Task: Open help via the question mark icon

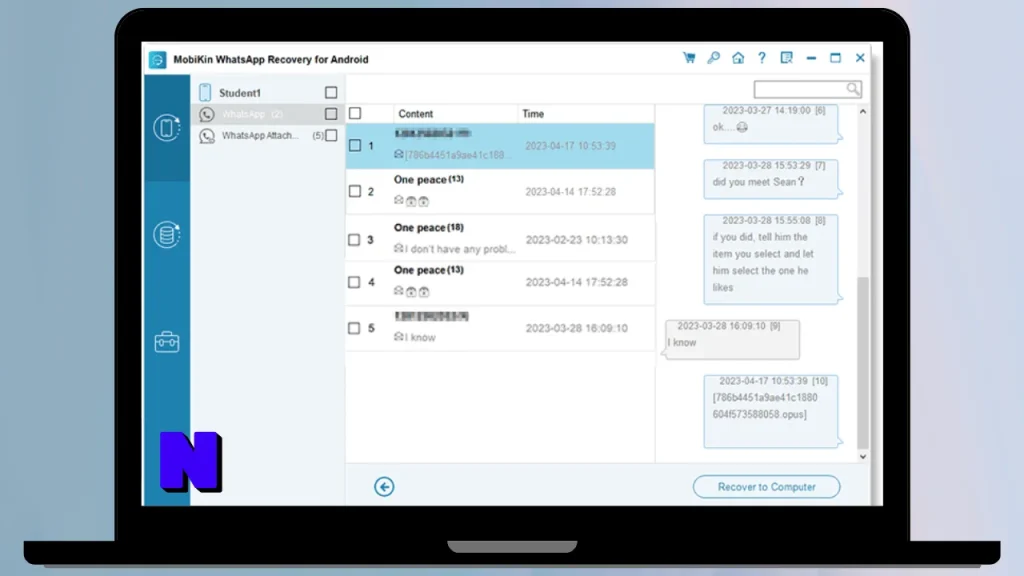Action: [x=761, y=58]
